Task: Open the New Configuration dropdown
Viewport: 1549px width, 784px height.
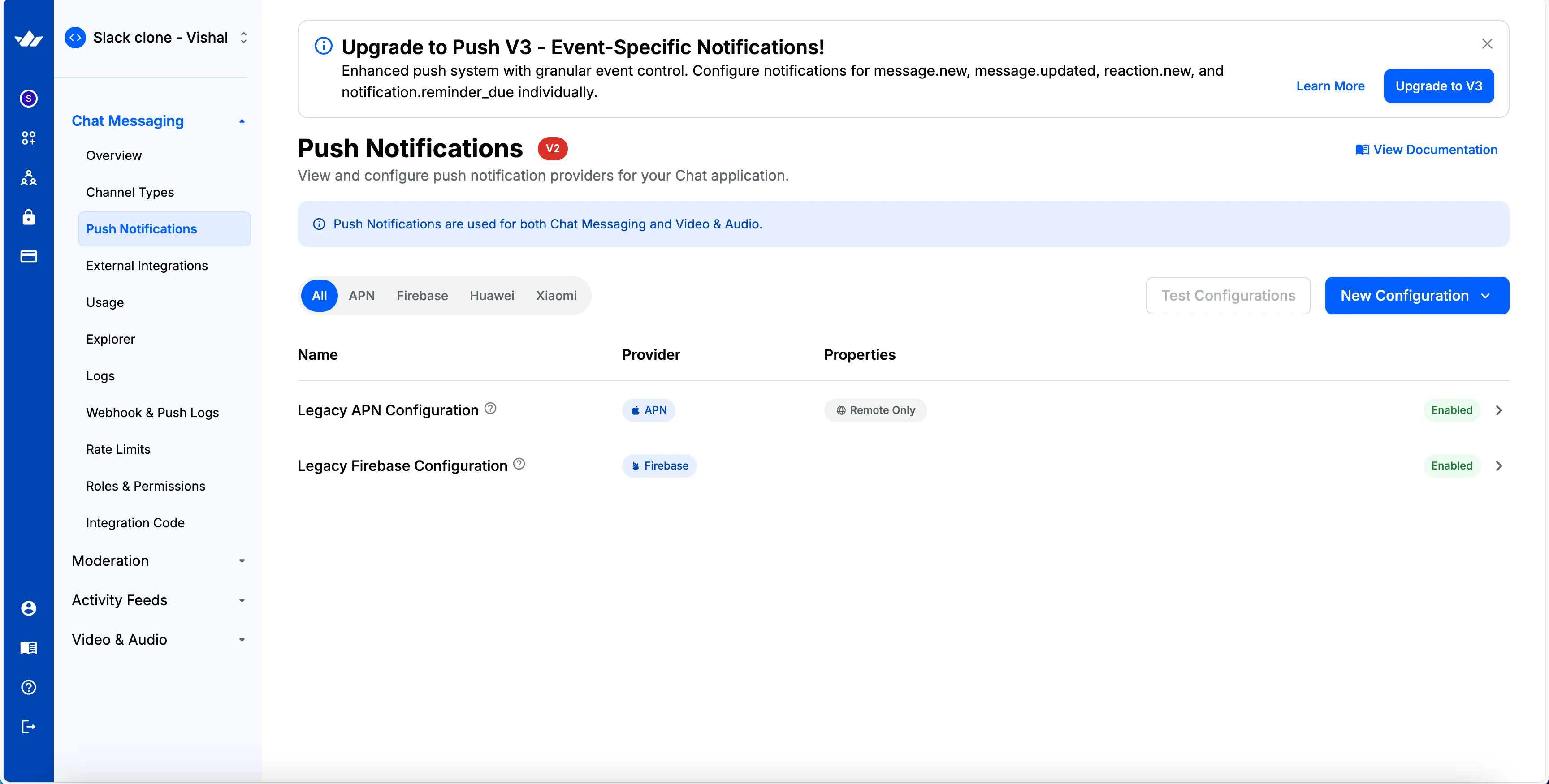Action: pyautogui.click(x=1416, y=295)
